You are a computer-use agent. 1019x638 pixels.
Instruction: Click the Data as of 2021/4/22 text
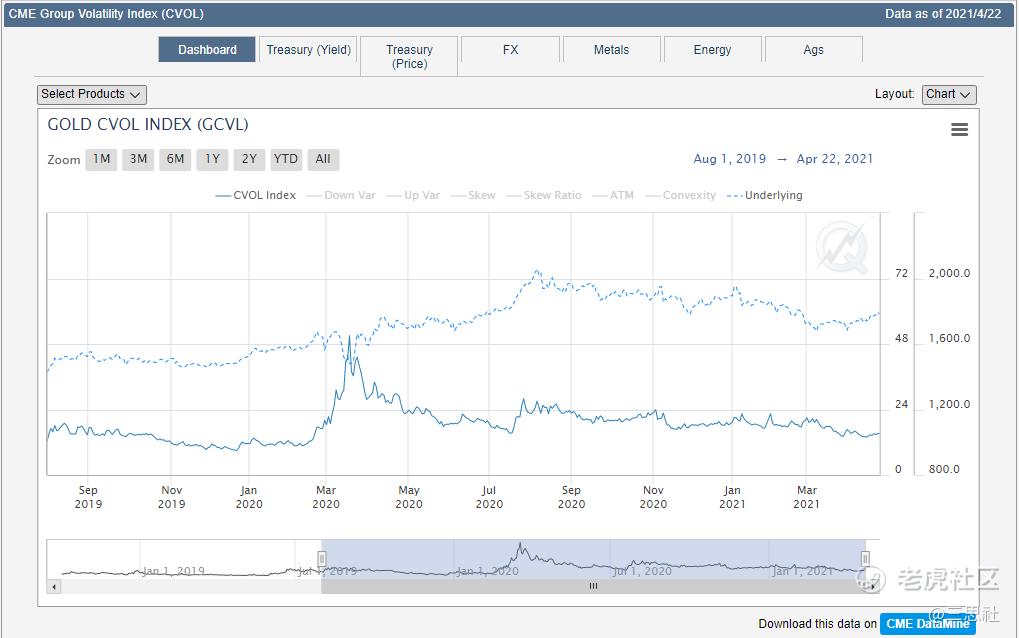click(943, 14)
